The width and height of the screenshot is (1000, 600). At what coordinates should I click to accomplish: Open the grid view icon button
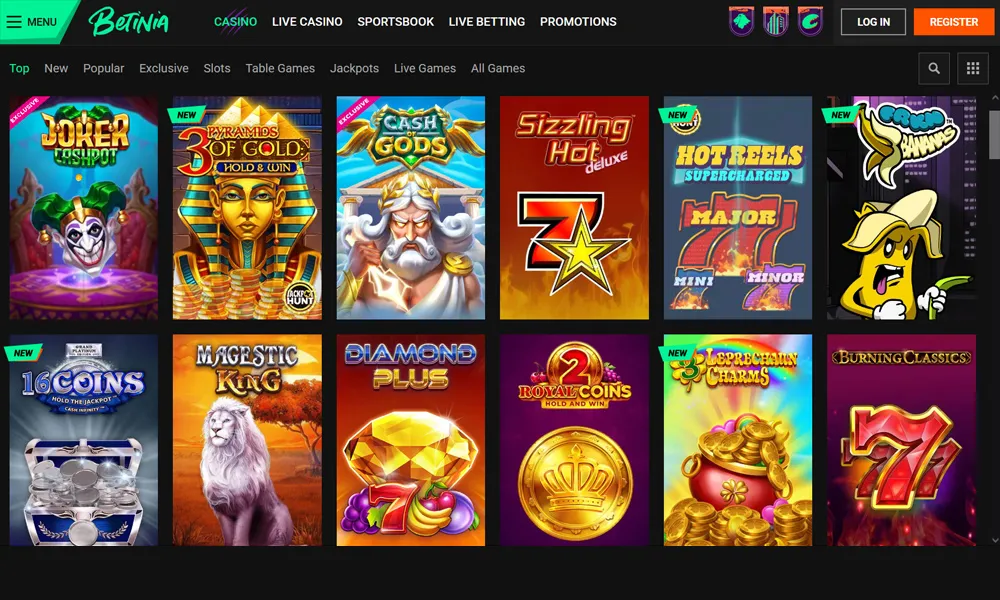click(973, 68)
